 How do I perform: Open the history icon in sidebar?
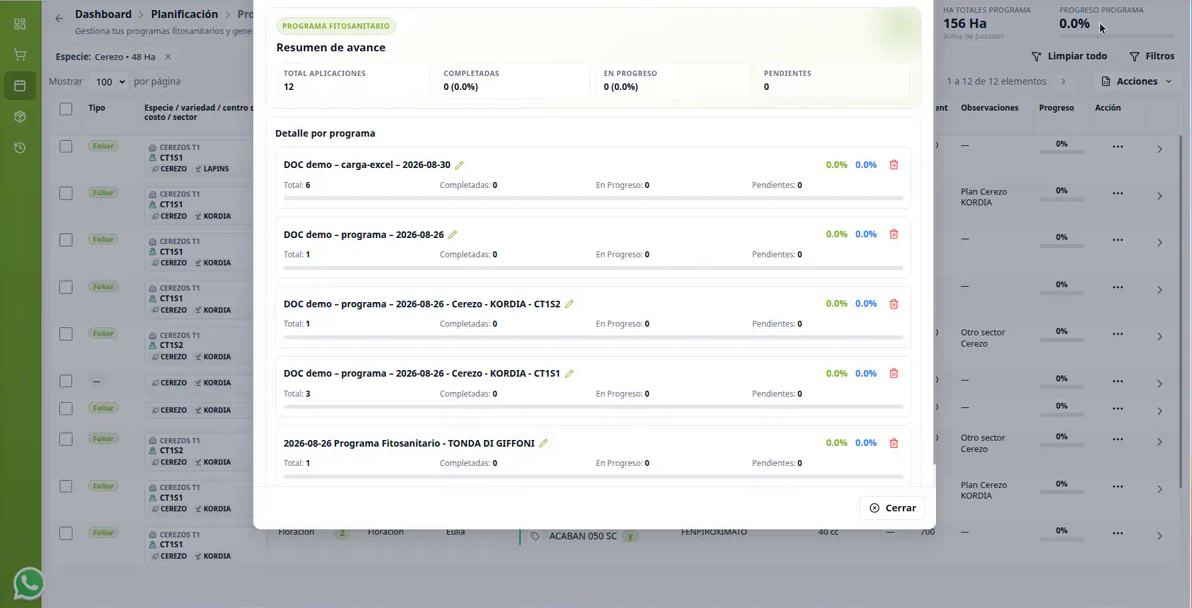coord(20,148)
